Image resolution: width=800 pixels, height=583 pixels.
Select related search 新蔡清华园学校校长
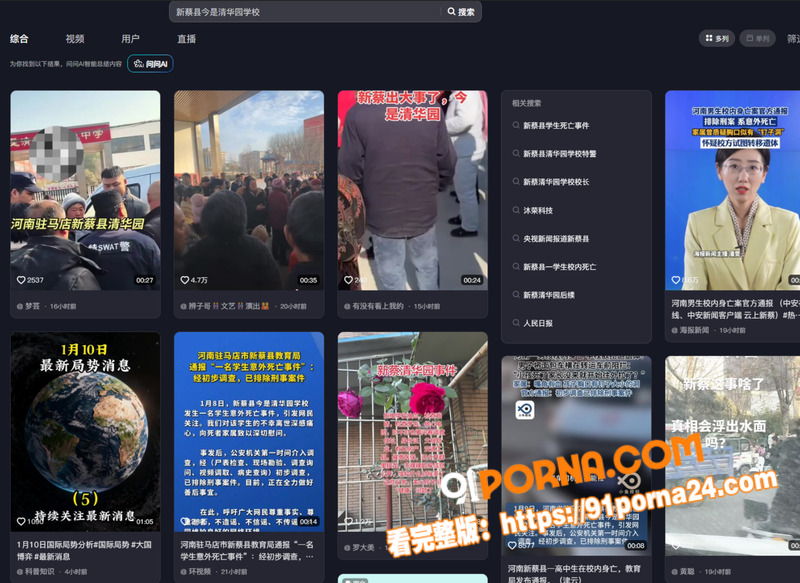click(x=556, y=182)
